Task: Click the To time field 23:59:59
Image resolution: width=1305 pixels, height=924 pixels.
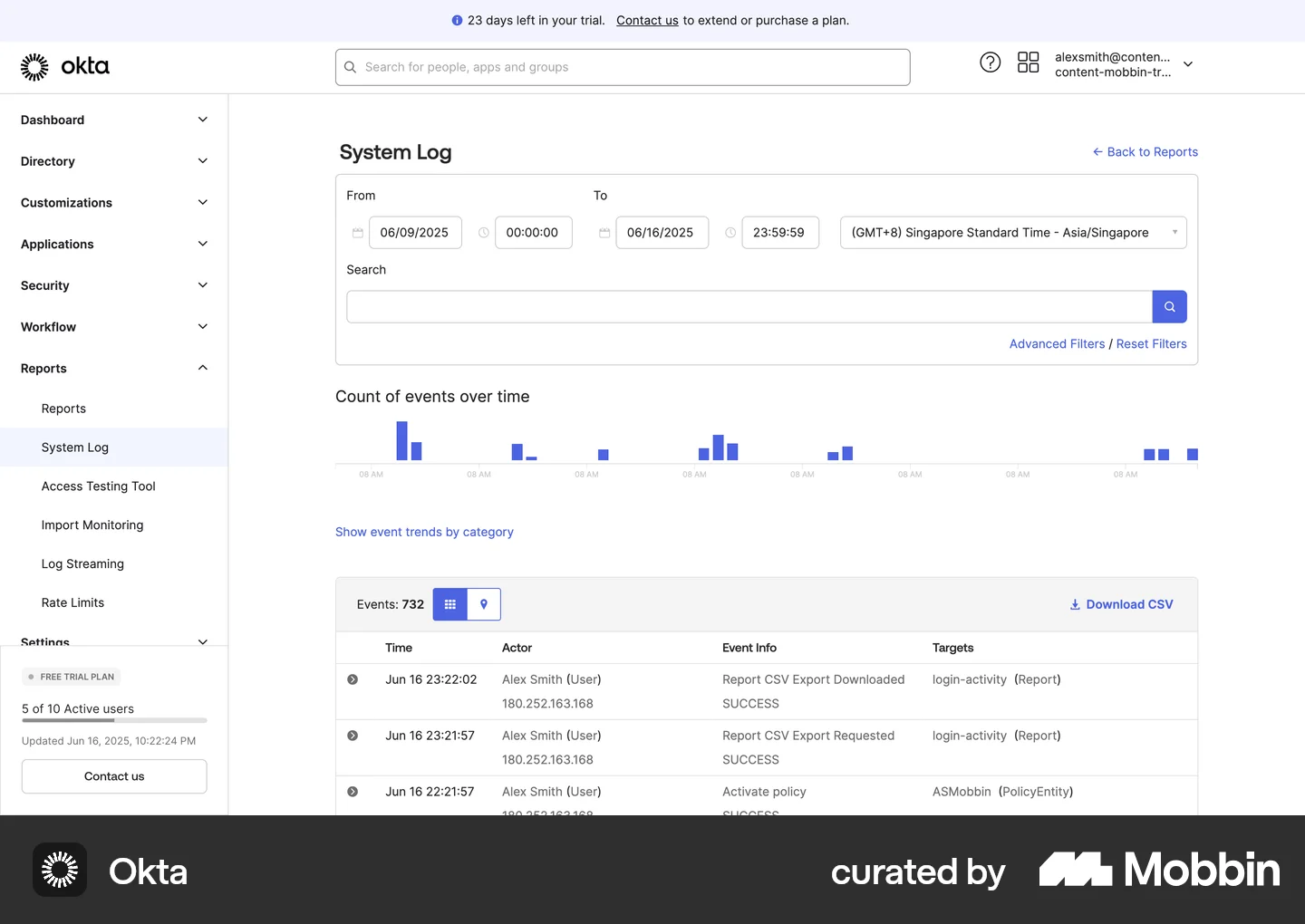Action: (779, 233)
